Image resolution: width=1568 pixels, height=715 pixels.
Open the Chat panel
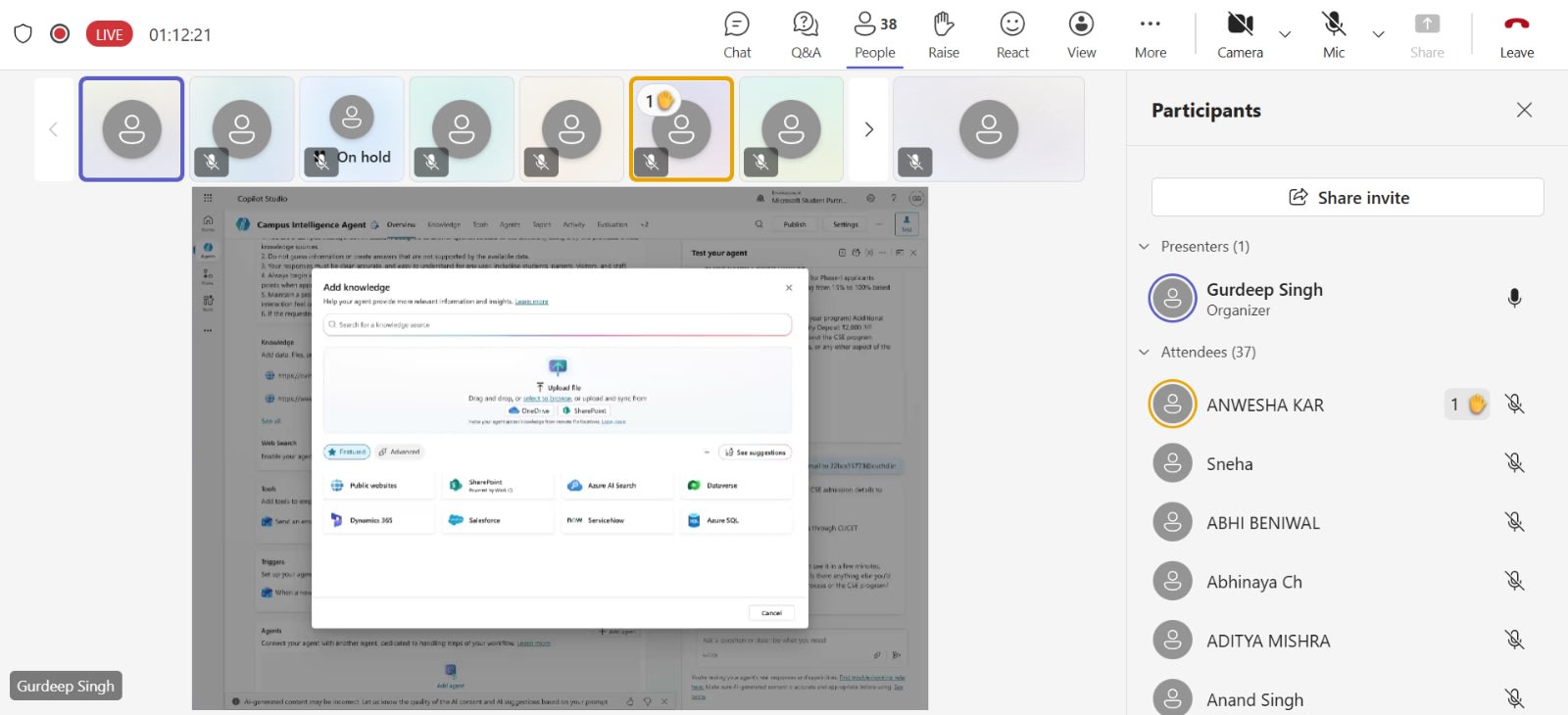pos(737,35)
